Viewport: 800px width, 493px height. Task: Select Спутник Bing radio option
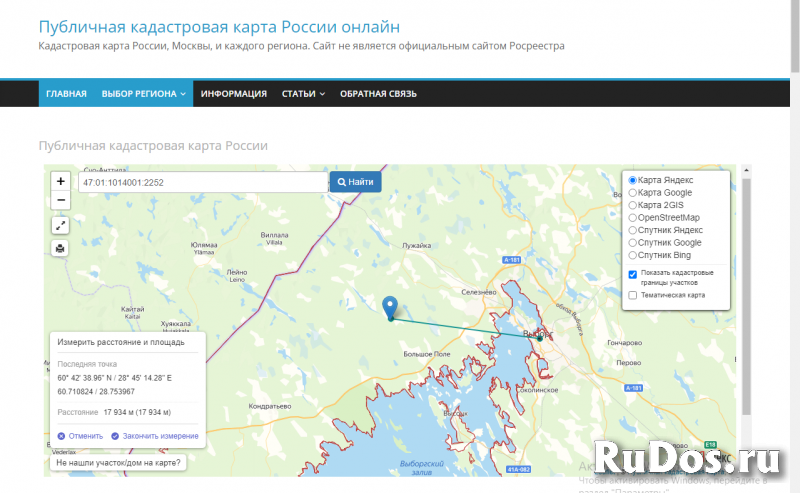(x=633, y=255)
